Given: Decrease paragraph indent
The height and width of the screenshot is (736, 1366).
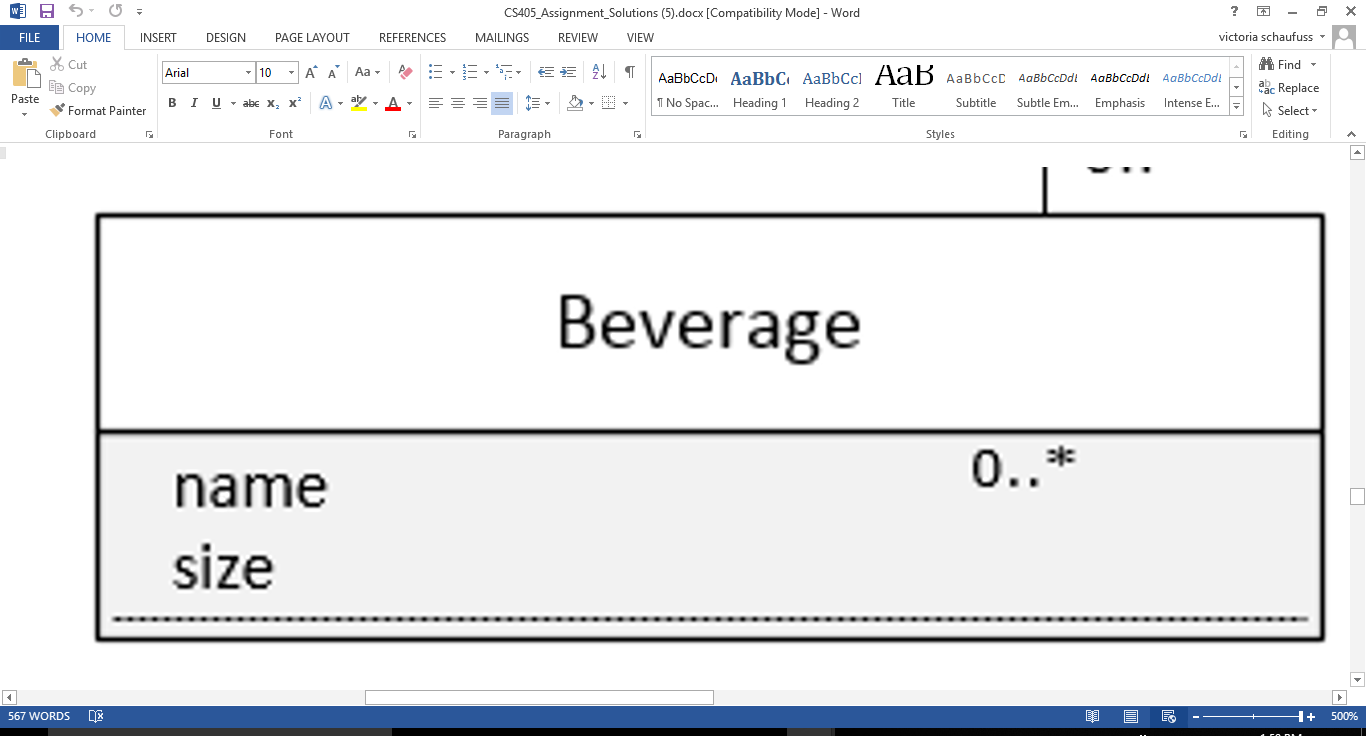Looking at the screenshot, I should pos(545,73).
